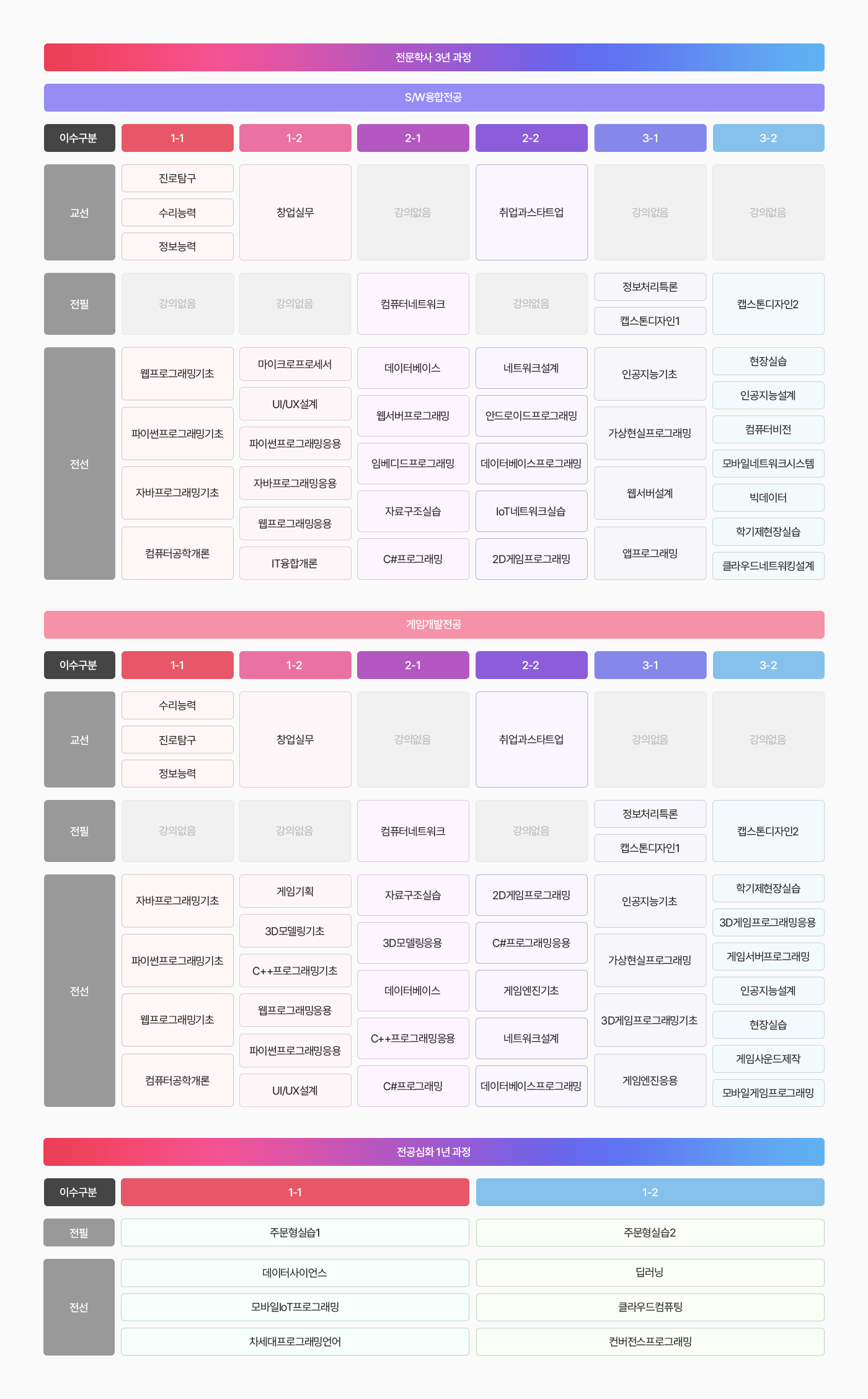Click the 차세대프로그래밍언어 course row
The width and height of the screenshot is (868, 1399).
(x=295, y=1341)
